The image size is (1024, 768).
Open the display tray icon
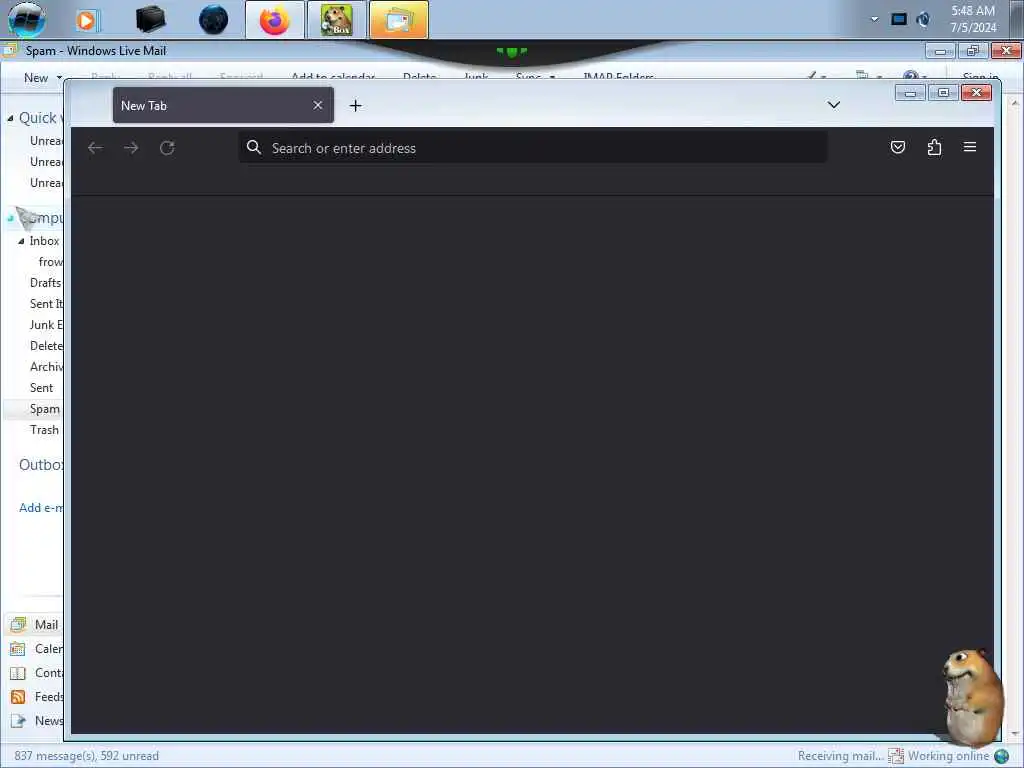(x=899, y=20)
